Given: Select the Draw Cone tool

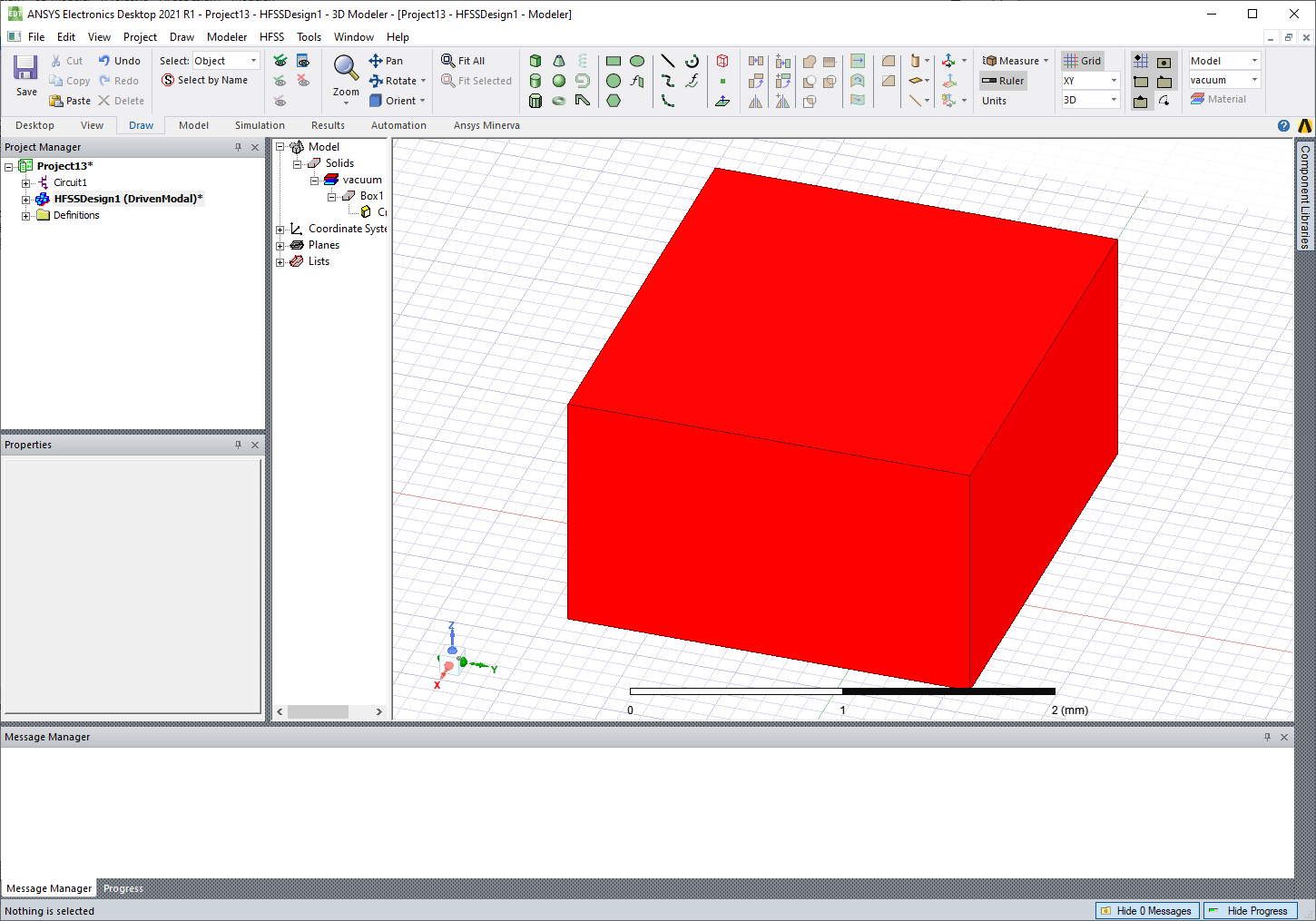Looking at the screenshot, I should coord(559,61).
